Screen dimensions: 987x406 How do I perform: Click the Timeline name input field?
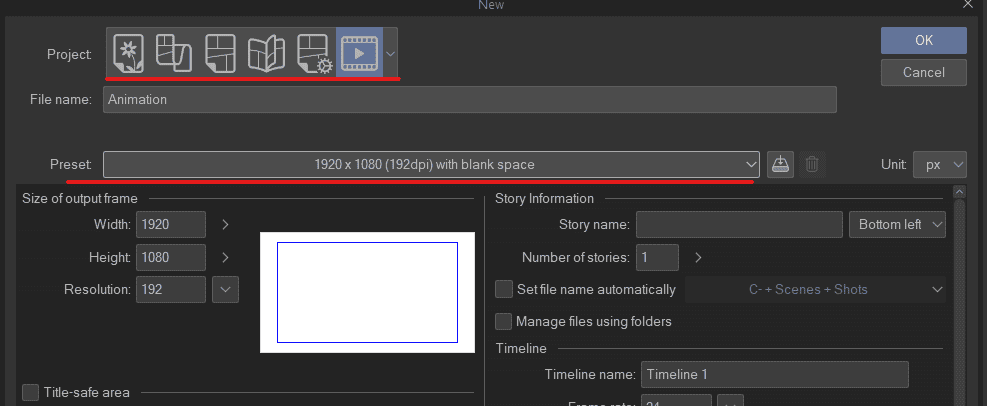point(774,375)
